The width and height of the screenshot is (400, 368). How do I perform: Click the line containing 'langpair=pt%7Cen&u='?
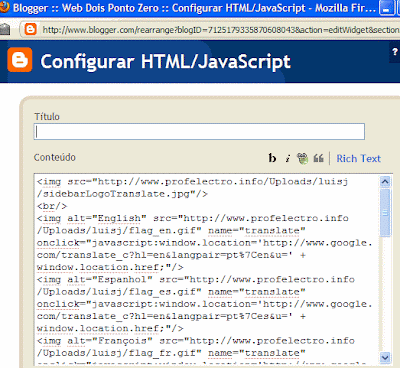pyautogui.click(x=171, y=255)
